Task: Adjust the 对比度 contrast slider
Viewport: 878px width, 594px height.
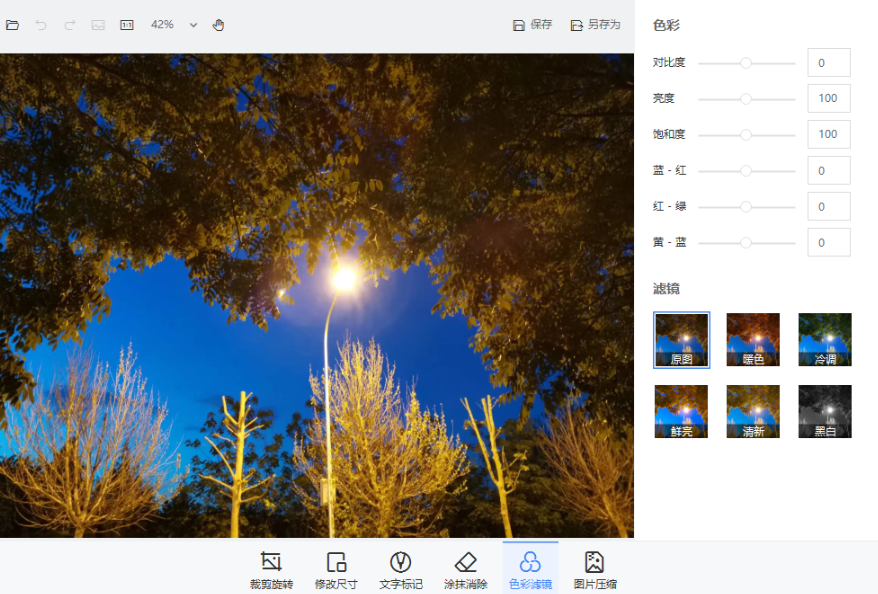Action: 746,63
